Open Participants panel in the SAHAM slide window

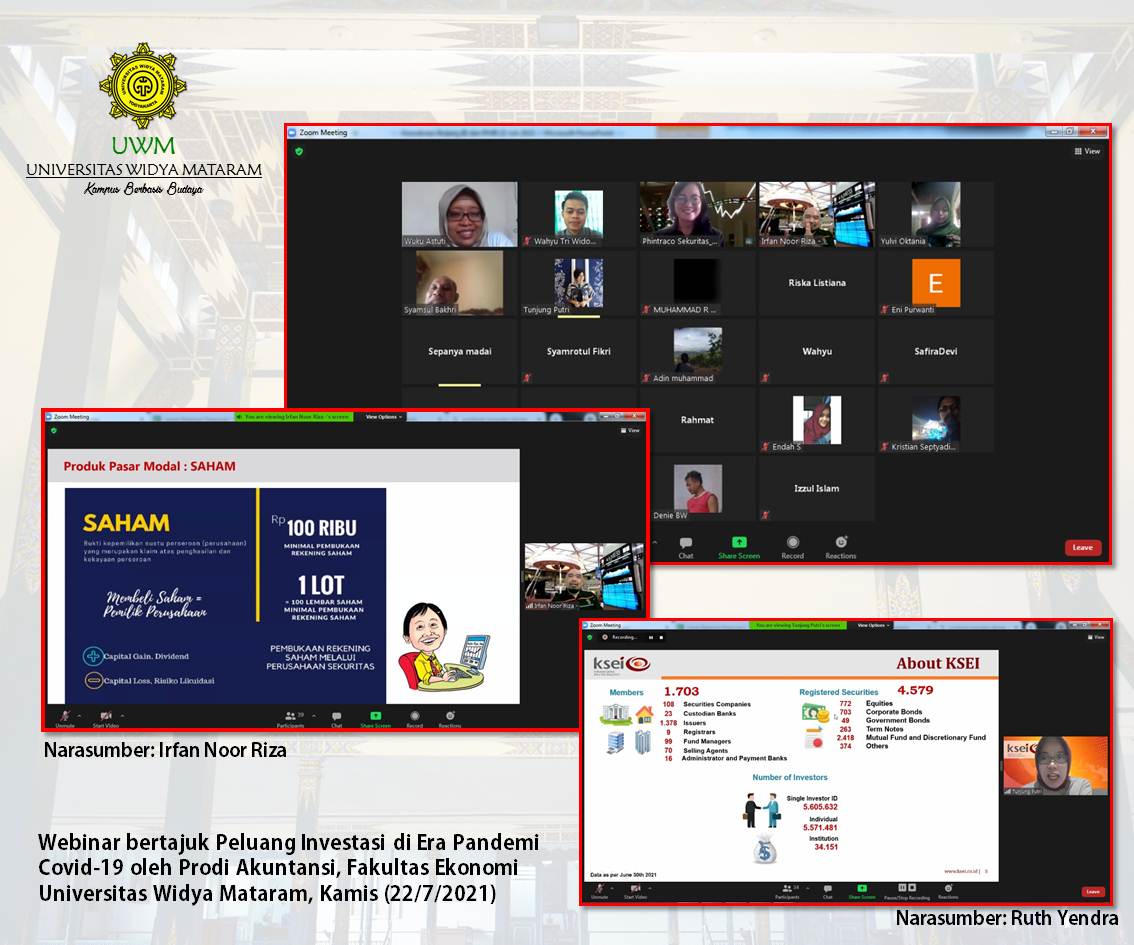tap(293, 718)
